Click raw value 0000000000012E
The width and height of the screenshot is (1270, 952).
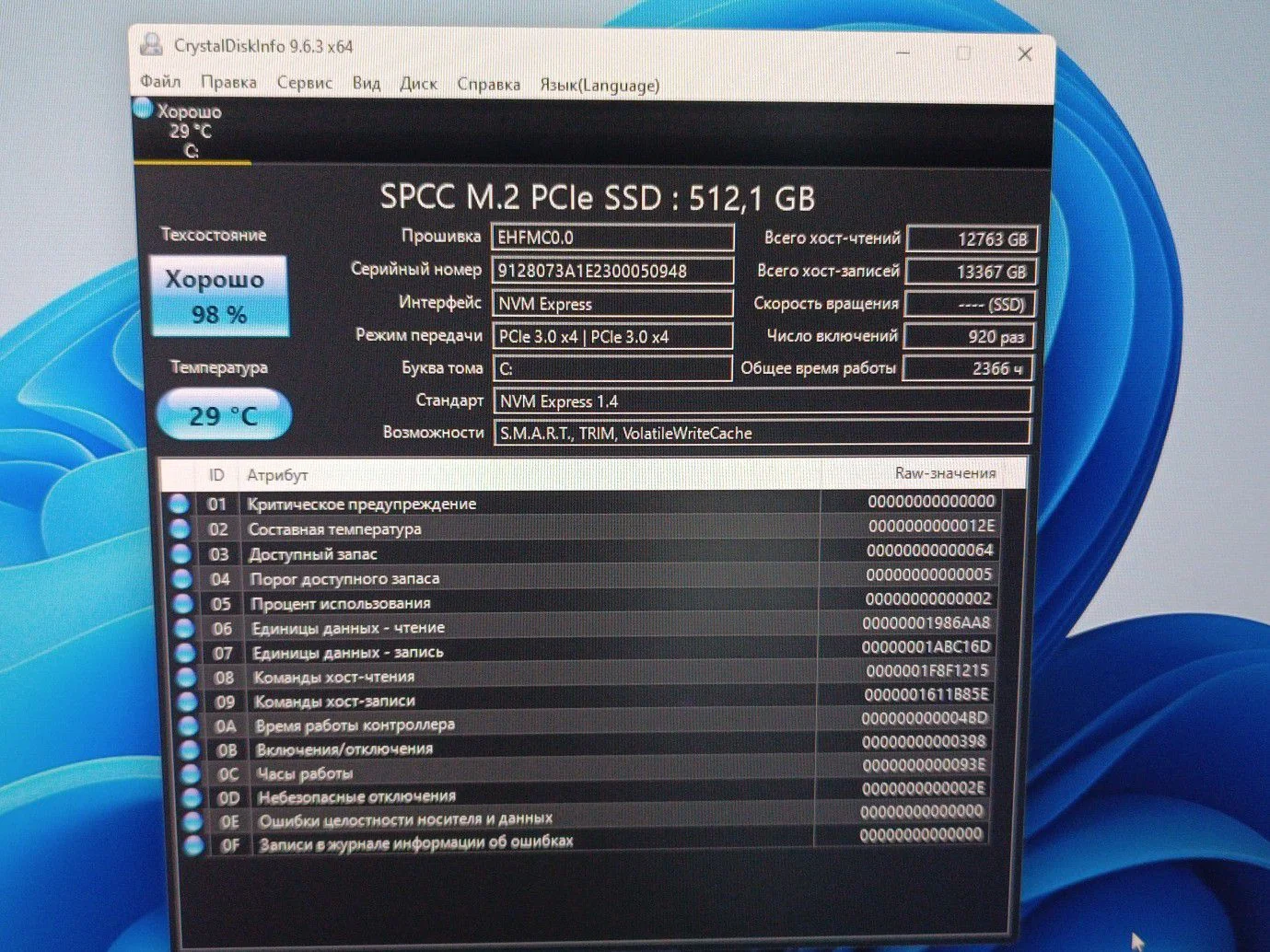931,526
